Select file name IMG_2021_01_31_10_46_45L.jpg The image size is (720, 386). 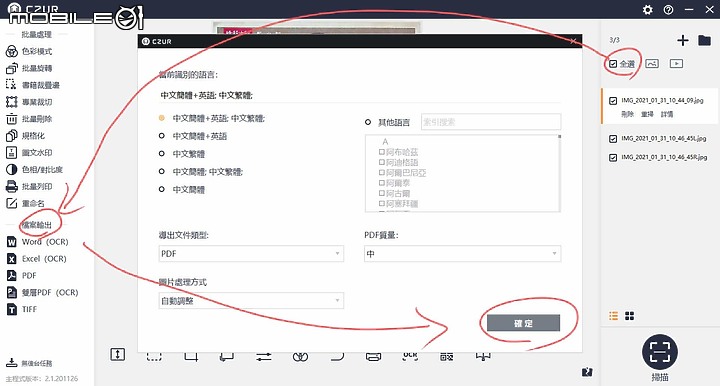664,139
